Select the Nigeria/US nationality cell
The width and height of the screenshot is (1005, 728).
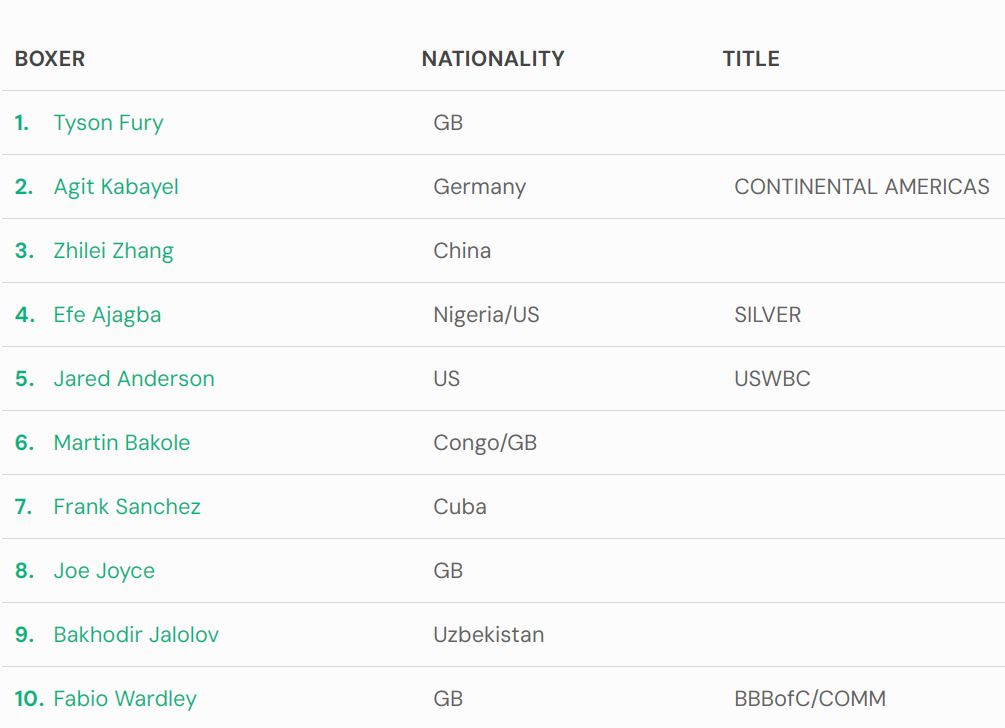[x=486, y=315]
